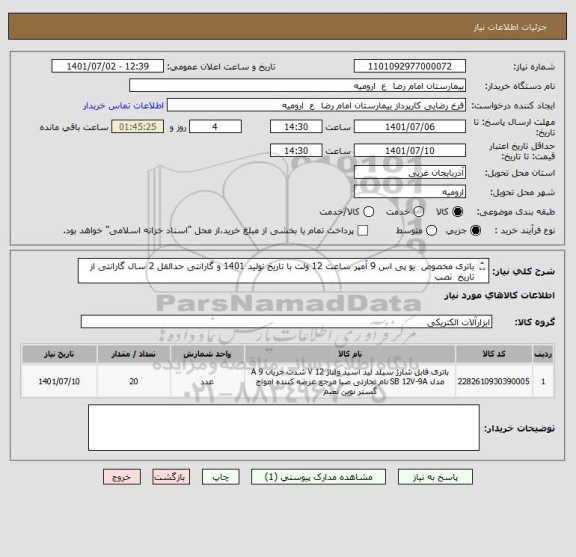The image size is (576, 557).
Task: Click the unit cell عدد
Action: [207, 381]
